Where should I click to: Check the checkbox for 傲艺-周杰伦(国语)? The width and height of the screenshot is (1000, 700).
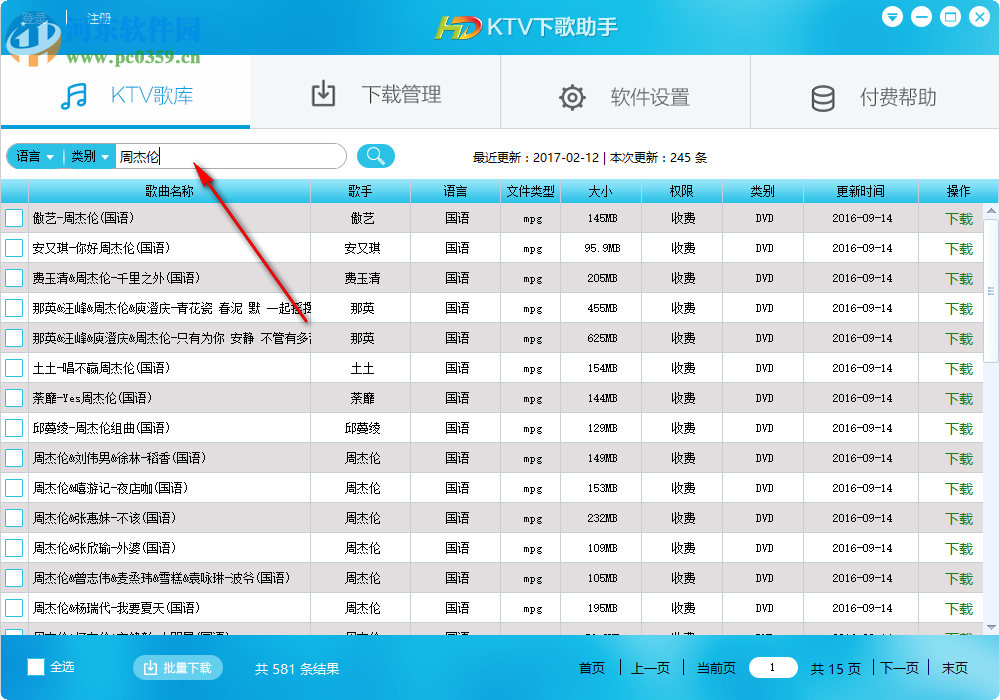click(x=14, y=218)
